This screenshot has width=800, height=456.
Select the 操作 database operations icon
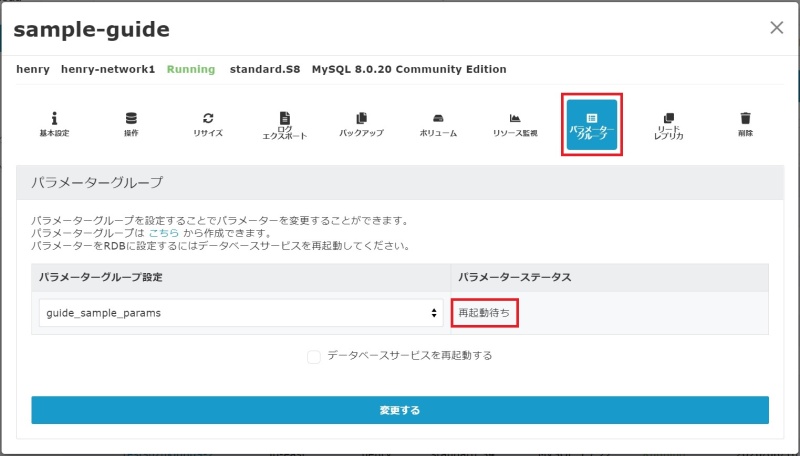pyautogui.click(x=131, y=124)
